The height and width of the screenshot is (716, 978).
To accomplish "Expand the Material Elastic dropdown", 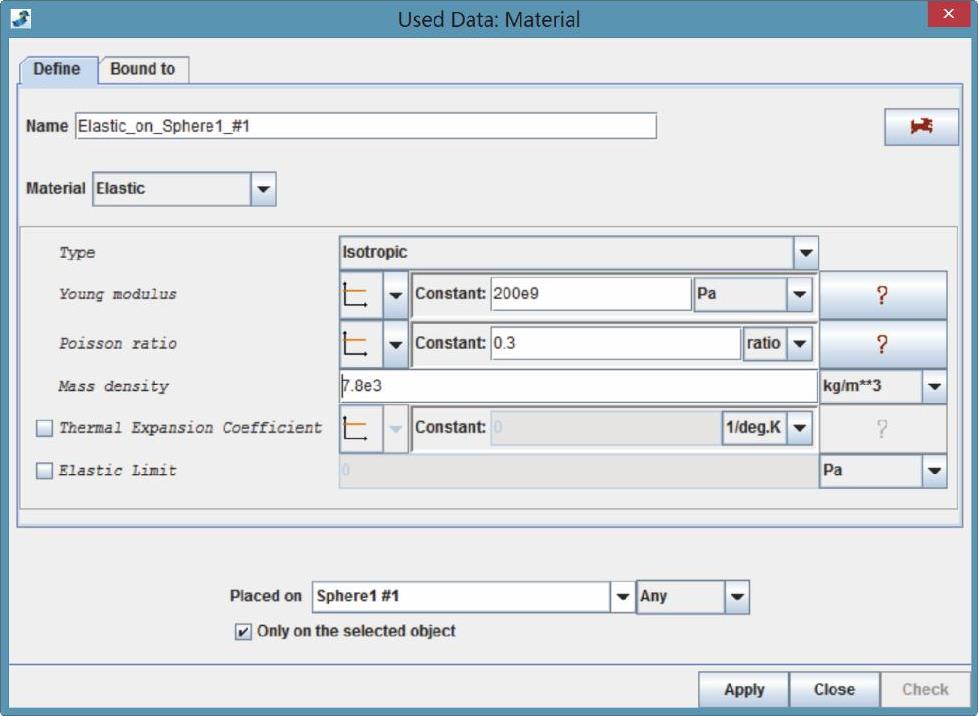I will pyautogui.click(x=263, y=188).
